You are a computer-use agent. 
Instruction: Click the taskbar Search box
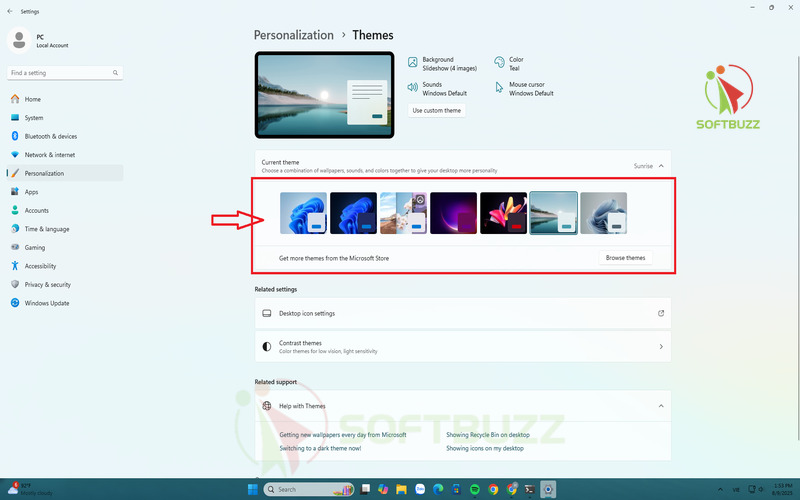pyautogui.click(x=309, y=489)
